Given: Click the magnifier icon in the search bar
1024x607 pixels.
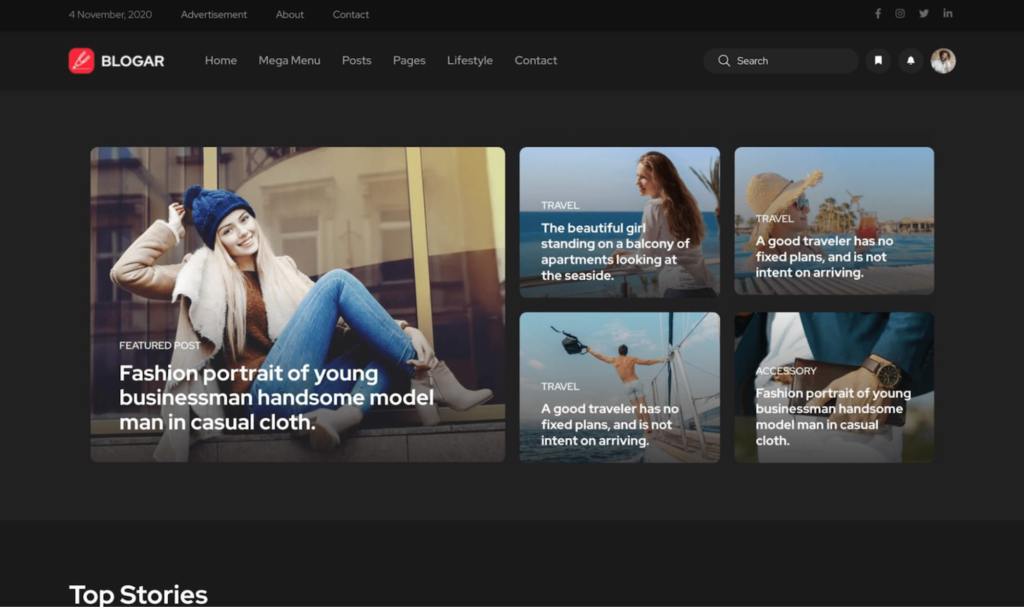Looking at the screenshot, I should tap(723, 61).
